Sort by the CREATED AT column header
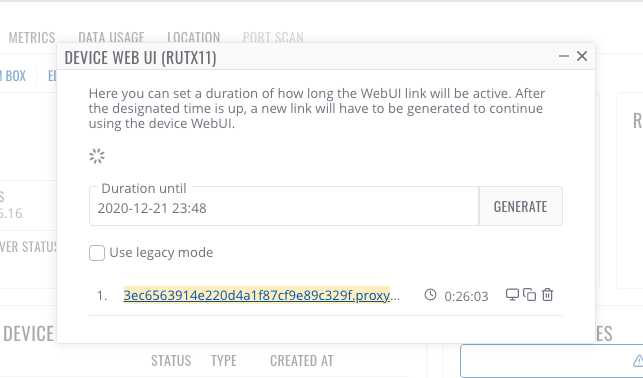 (301, 361)
